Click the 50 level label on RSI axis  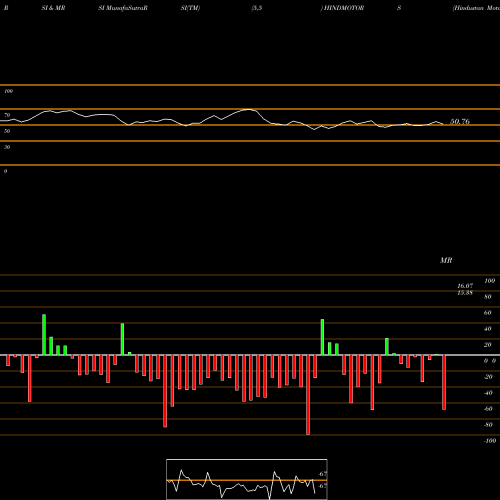coord(7,131)
